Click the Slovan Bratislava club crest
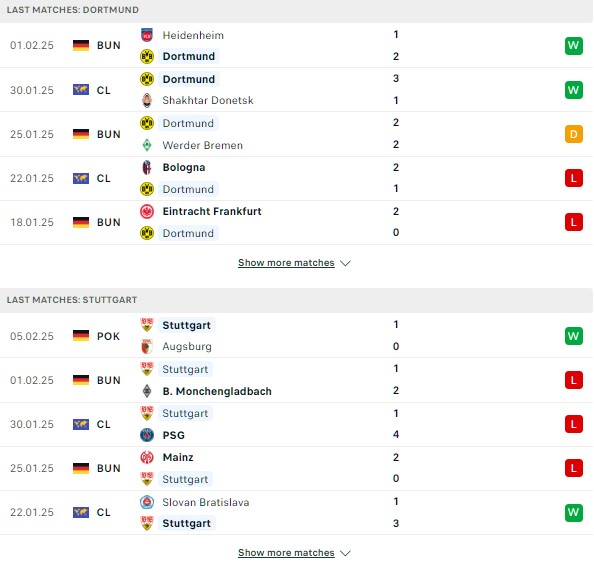Image resolution: width=594 pixels, height=564 pixels. coord(147,502)
